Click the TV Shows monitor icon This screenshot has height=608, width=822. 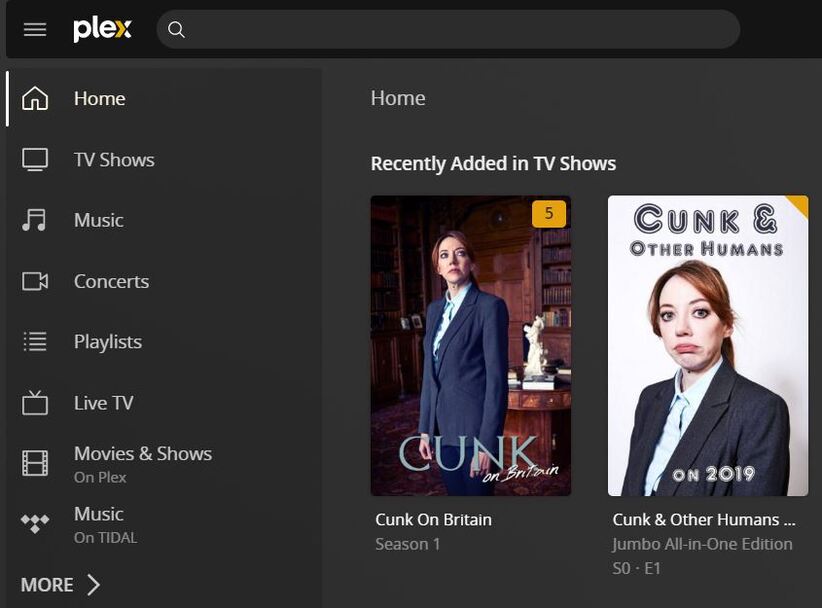point(35,159)
